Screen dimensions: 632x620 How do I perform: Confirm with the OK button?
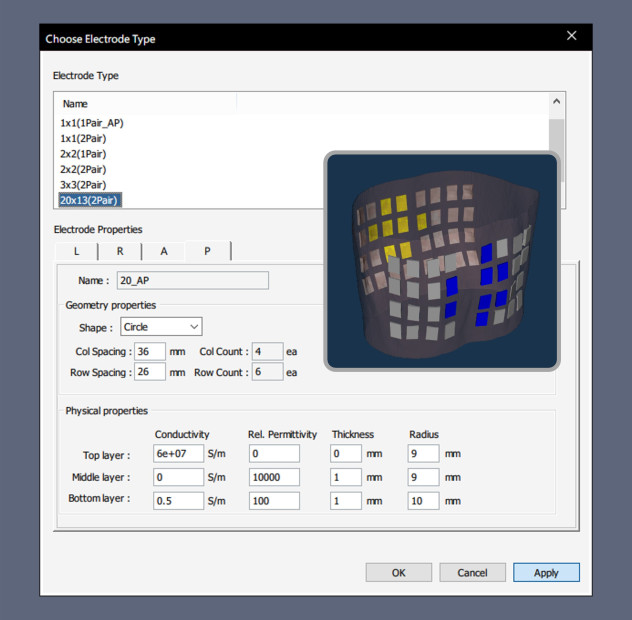tap(398, 573)
